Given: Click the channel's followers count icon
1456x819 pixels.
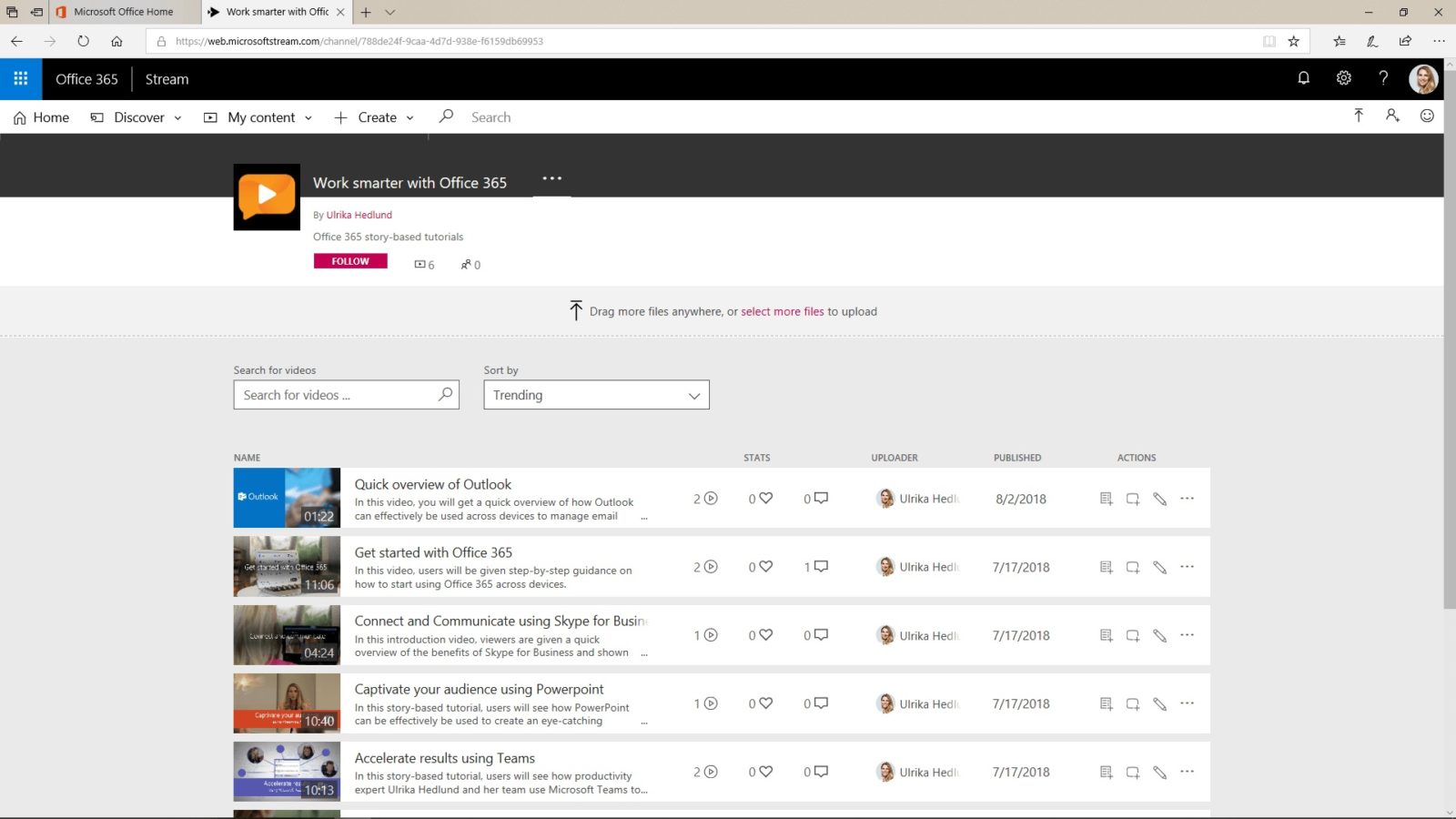Looking at the screenshot, I should [466, 265].
